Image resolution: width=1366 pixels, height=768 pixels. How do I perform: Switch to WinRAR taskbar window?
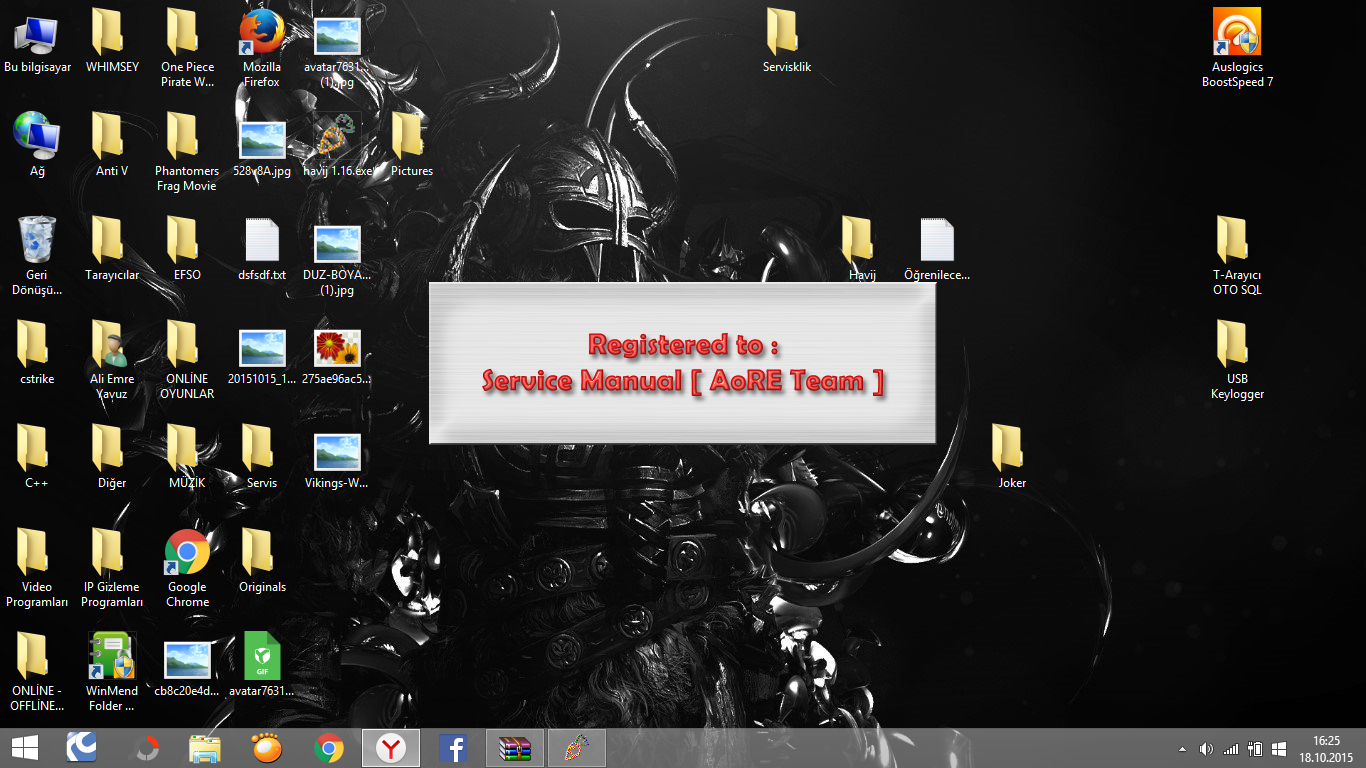coord(515,748)
